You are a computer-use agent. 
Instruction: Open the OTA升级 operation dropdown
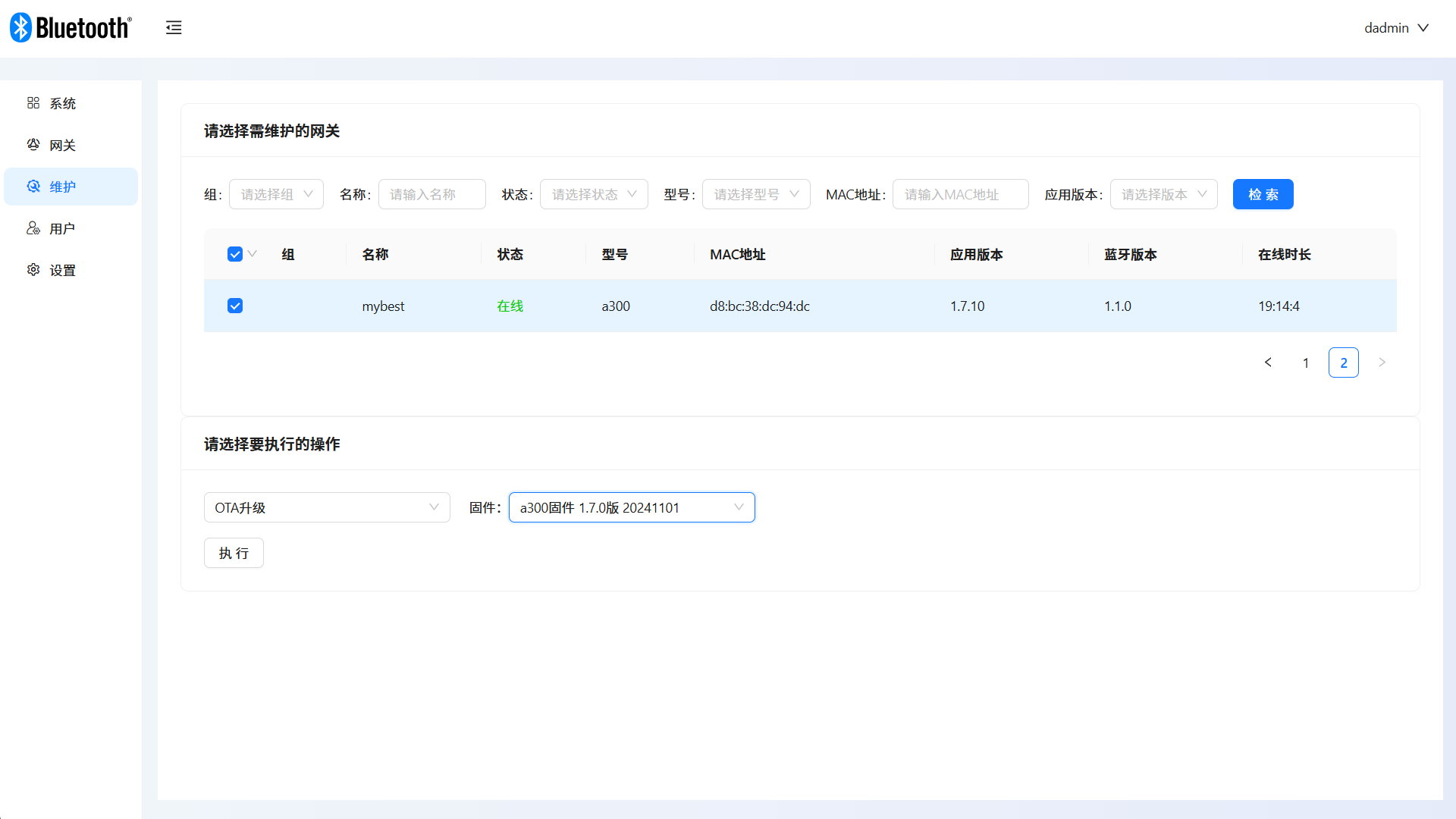click(327, 507)
